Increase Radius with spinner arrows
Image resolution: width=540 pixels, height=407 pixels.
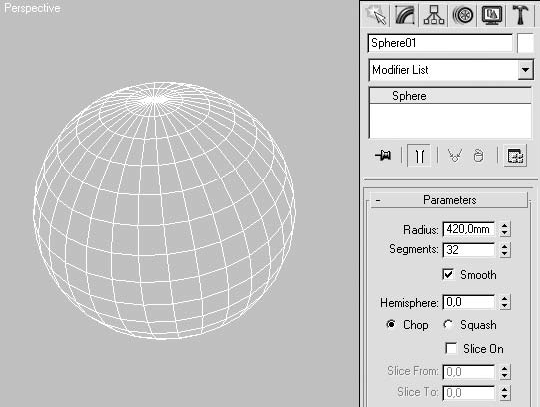click(x=505, y=226)
